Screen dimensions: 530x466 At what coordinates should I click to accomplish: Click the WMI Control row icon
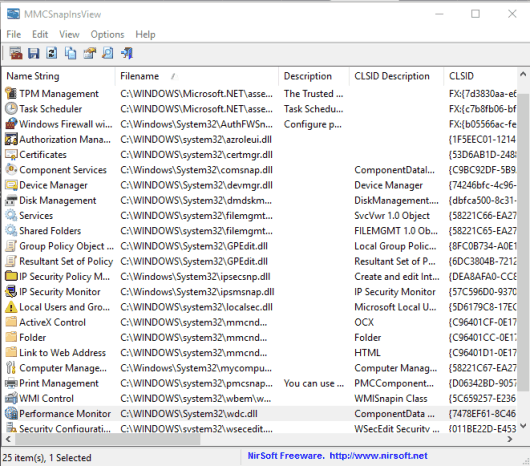tap(11, 398)
